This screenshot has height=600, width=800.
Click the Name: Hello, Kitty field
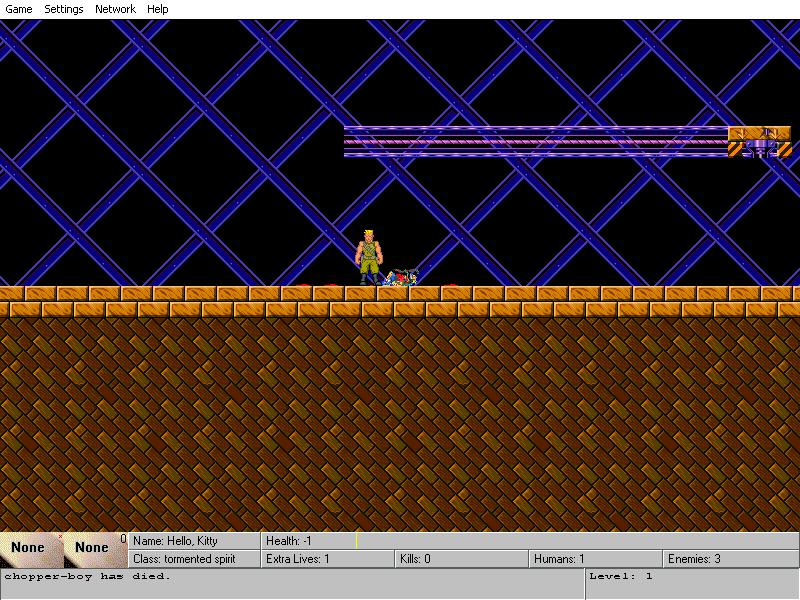(x=194, y=541)
